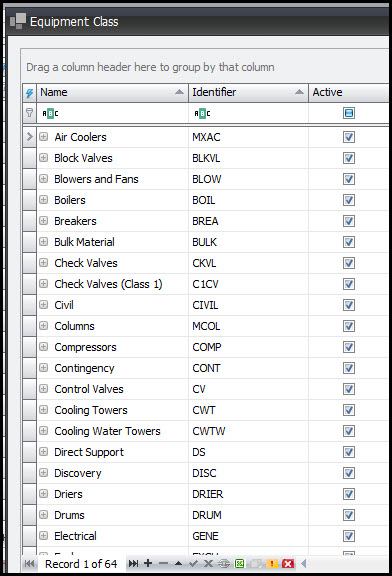Click the gray link icon in navigator
The width and height of the screenshot is (392, 576).
click(224, 563)
